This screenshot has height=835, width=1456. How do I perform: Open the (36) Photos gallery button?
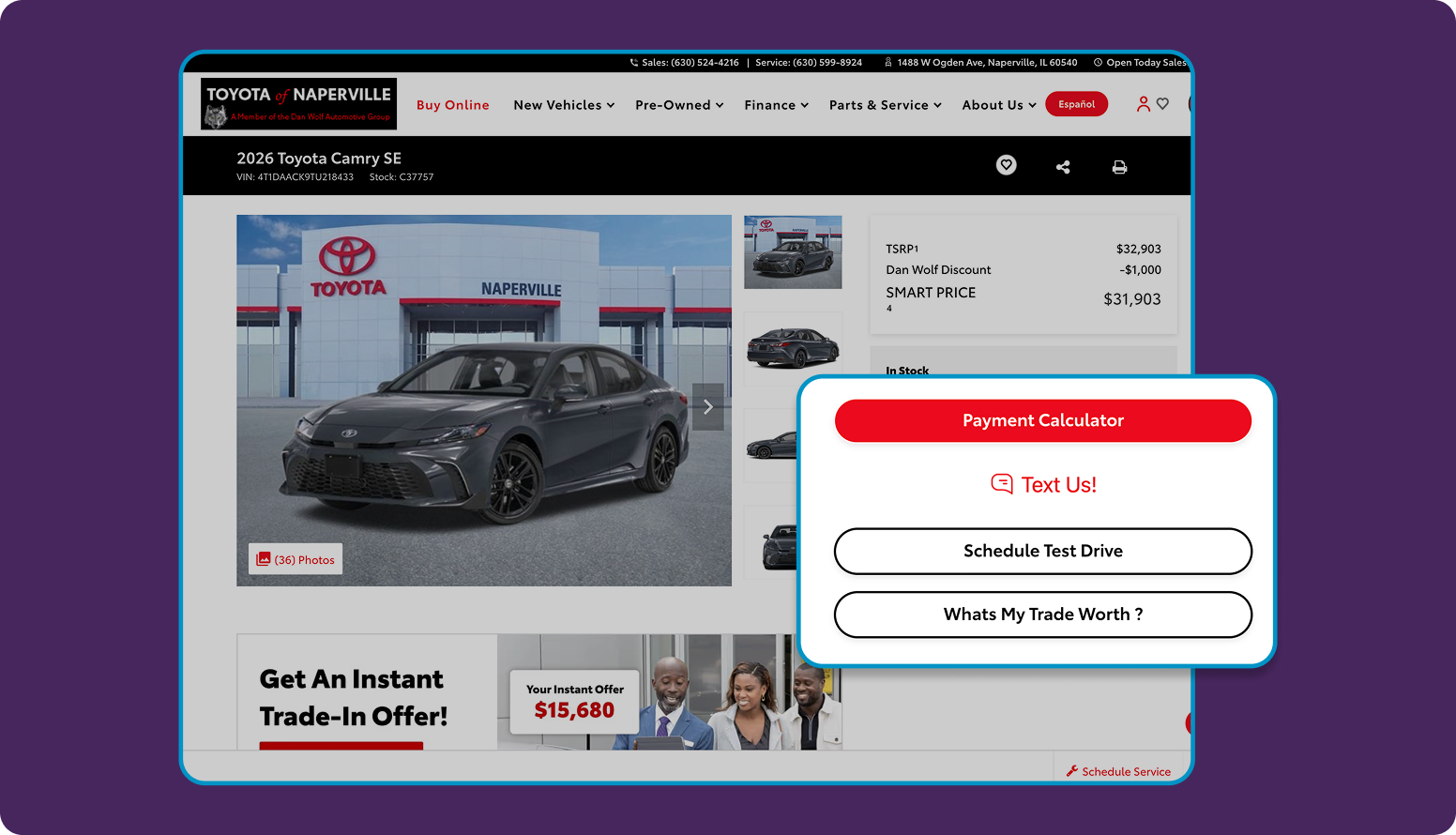[296, 559]
